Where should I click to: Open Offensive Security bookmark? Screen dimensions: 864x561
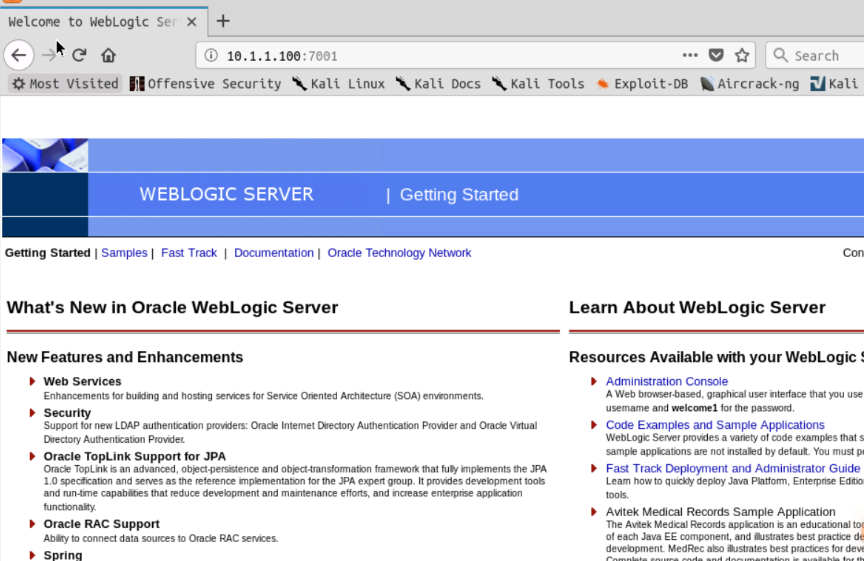[206, 84]
